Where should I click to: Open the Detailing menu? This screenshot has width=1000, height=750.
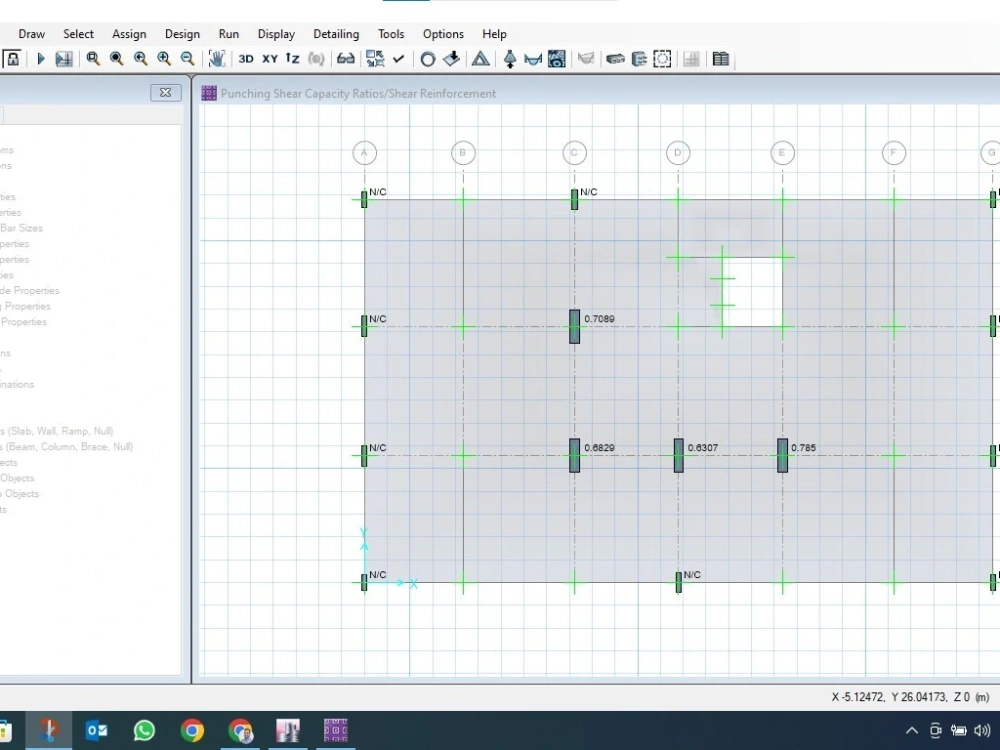336,33
